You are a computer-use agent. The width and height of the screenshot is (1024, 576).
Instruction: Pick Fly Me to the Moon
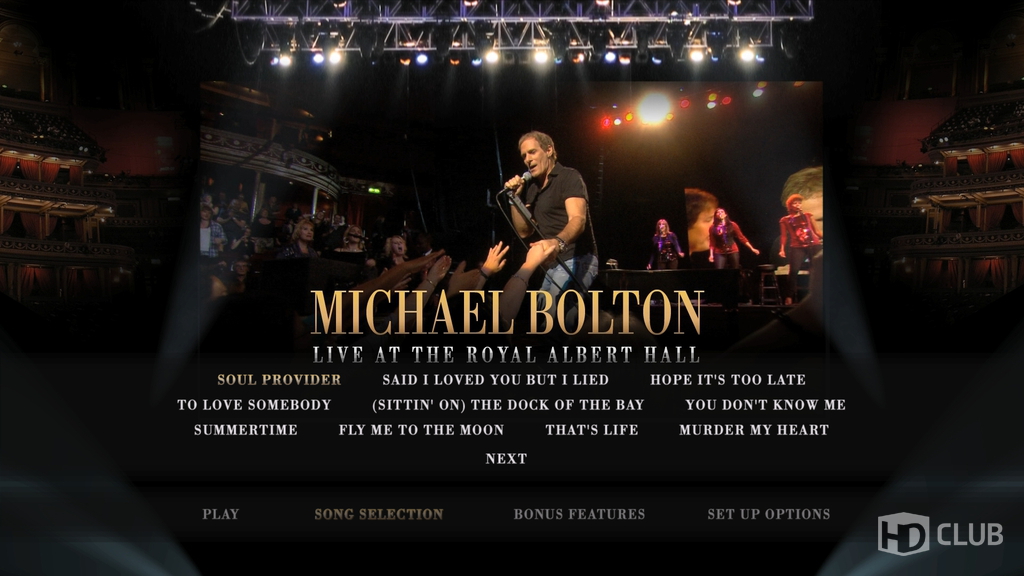point(421,430)
